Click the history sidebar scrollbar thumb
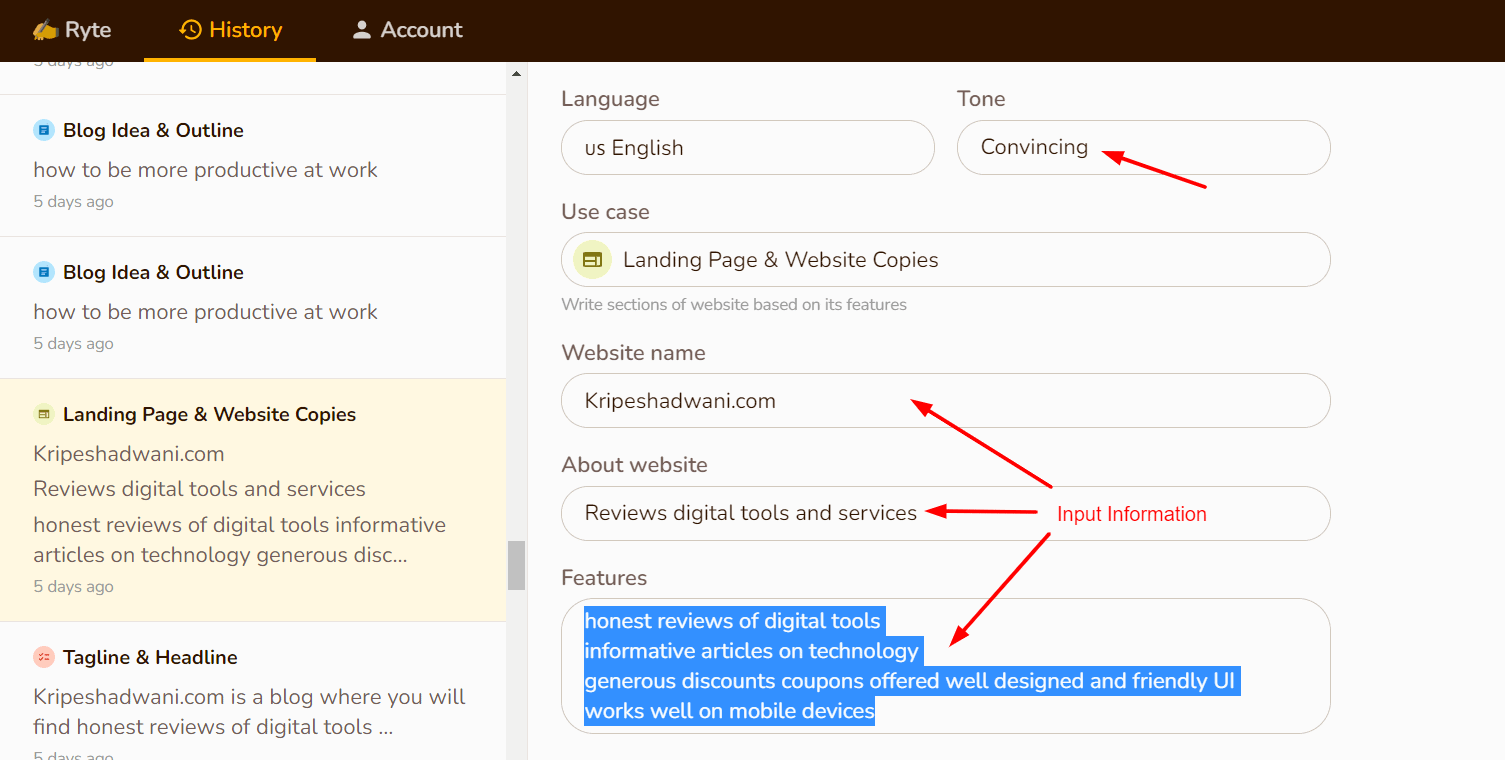Viewport: 1505px width, 760px height. (x=516, y=565)
